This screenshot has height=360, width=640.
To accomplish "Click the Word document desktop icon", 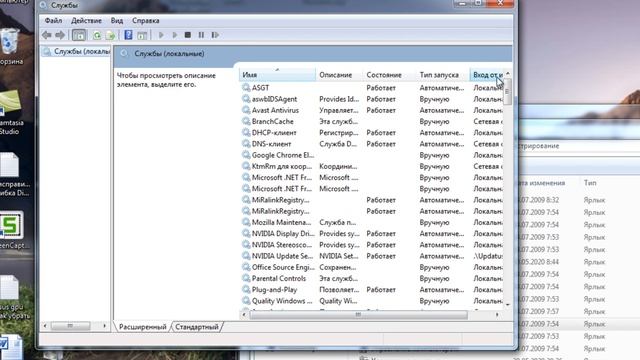I will click(x=11, y=347).
